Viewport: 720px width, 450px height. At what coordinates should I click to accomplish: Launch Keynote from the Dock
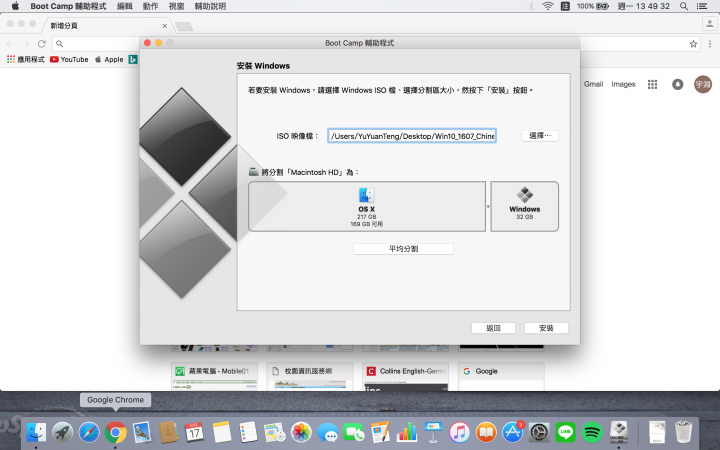pos(433,432)
